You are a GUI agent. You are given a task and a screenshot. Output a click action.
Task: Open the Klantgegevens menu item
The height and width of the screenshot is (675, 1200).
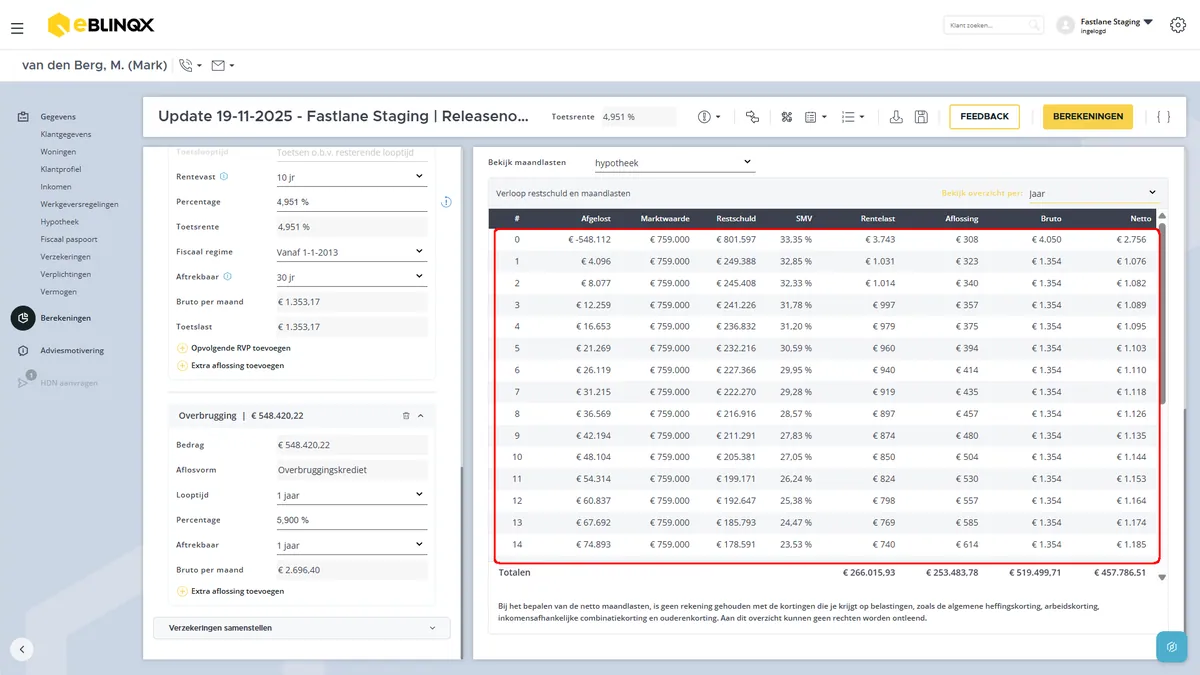pyautogui.click(x=66, y=134)
